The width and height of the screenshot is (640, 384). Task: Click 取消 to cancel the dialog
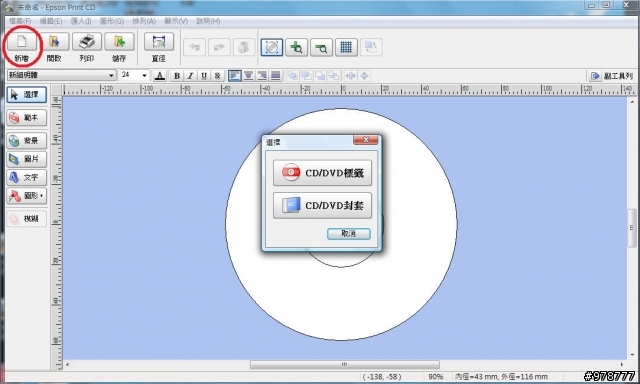point(349,233)
